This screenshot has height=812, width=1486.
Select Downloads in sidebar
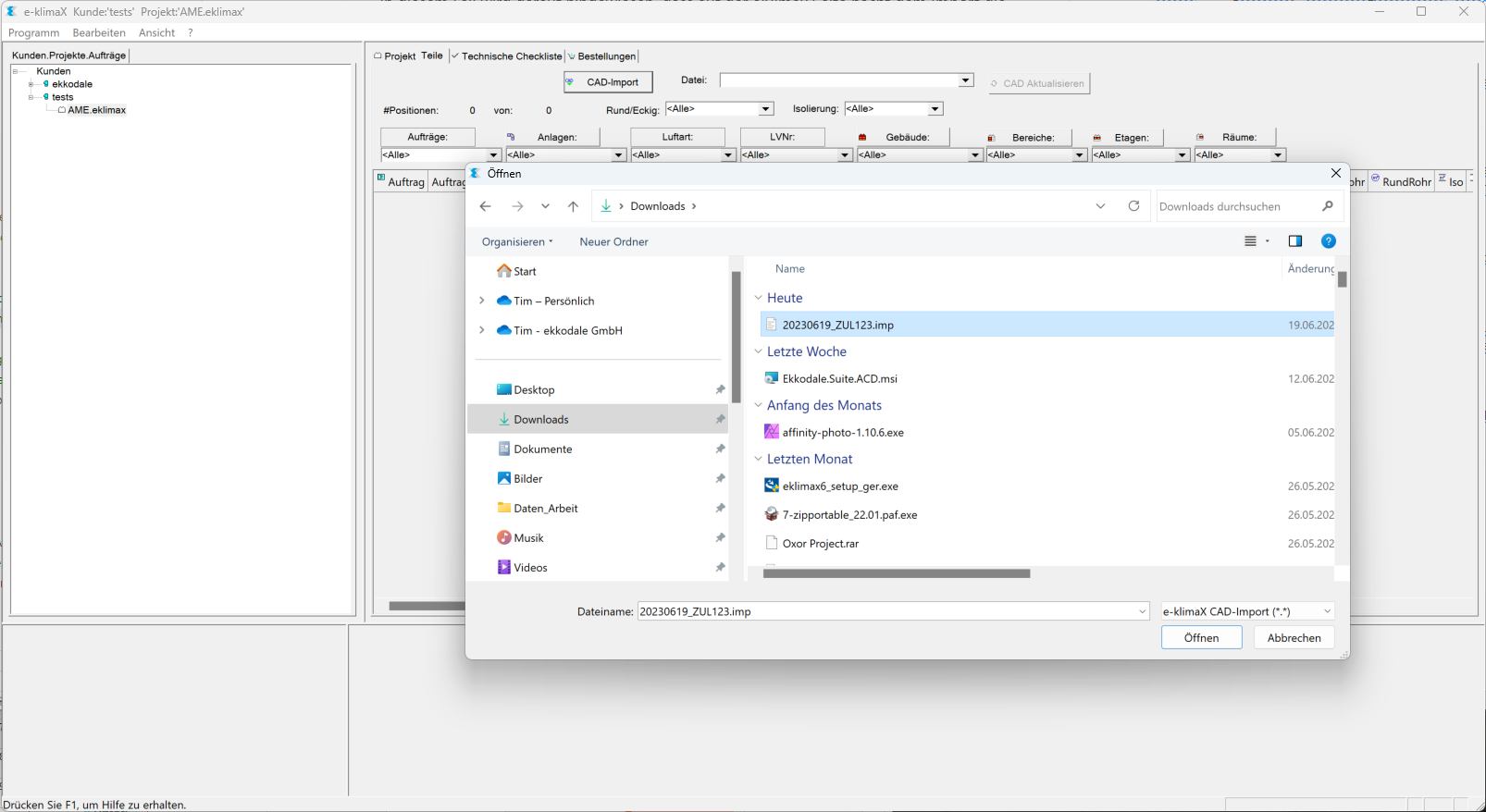598,419
